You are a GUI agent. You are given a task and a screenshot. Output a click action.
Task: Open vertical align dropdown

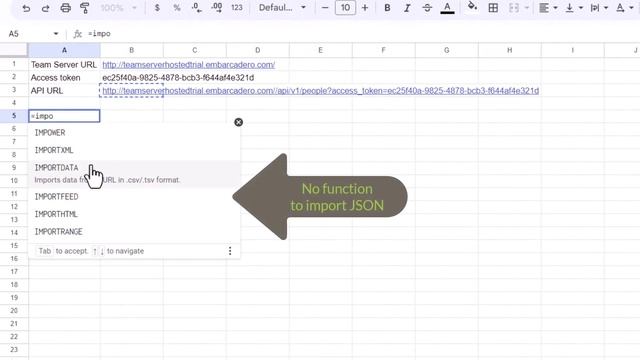coord(573,8)
